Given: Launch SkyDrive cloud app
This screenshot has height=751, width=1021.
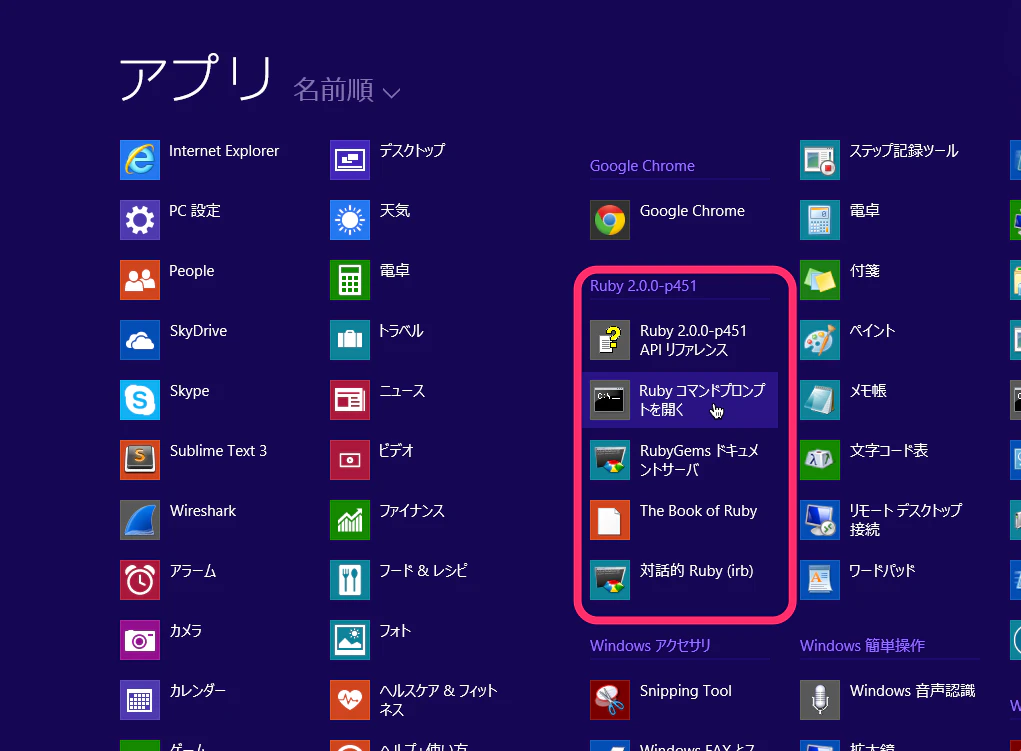Looking at the screenshot, I should pos(174,339).
